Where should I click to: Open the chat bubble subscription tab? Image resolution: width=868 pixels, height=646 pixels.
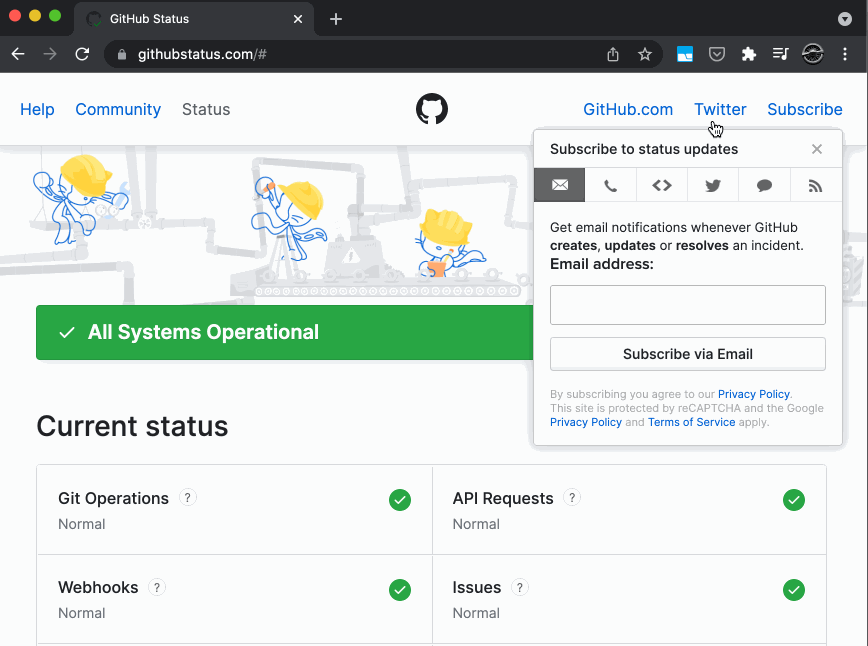point(764,185)
